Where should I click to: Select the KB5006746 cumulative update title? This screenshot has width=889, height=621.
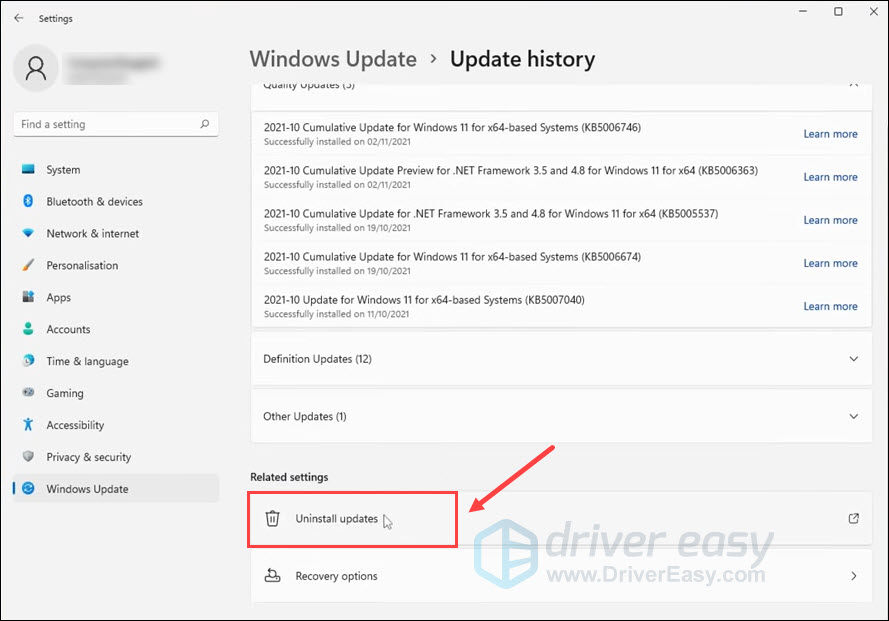click(452, 128)
